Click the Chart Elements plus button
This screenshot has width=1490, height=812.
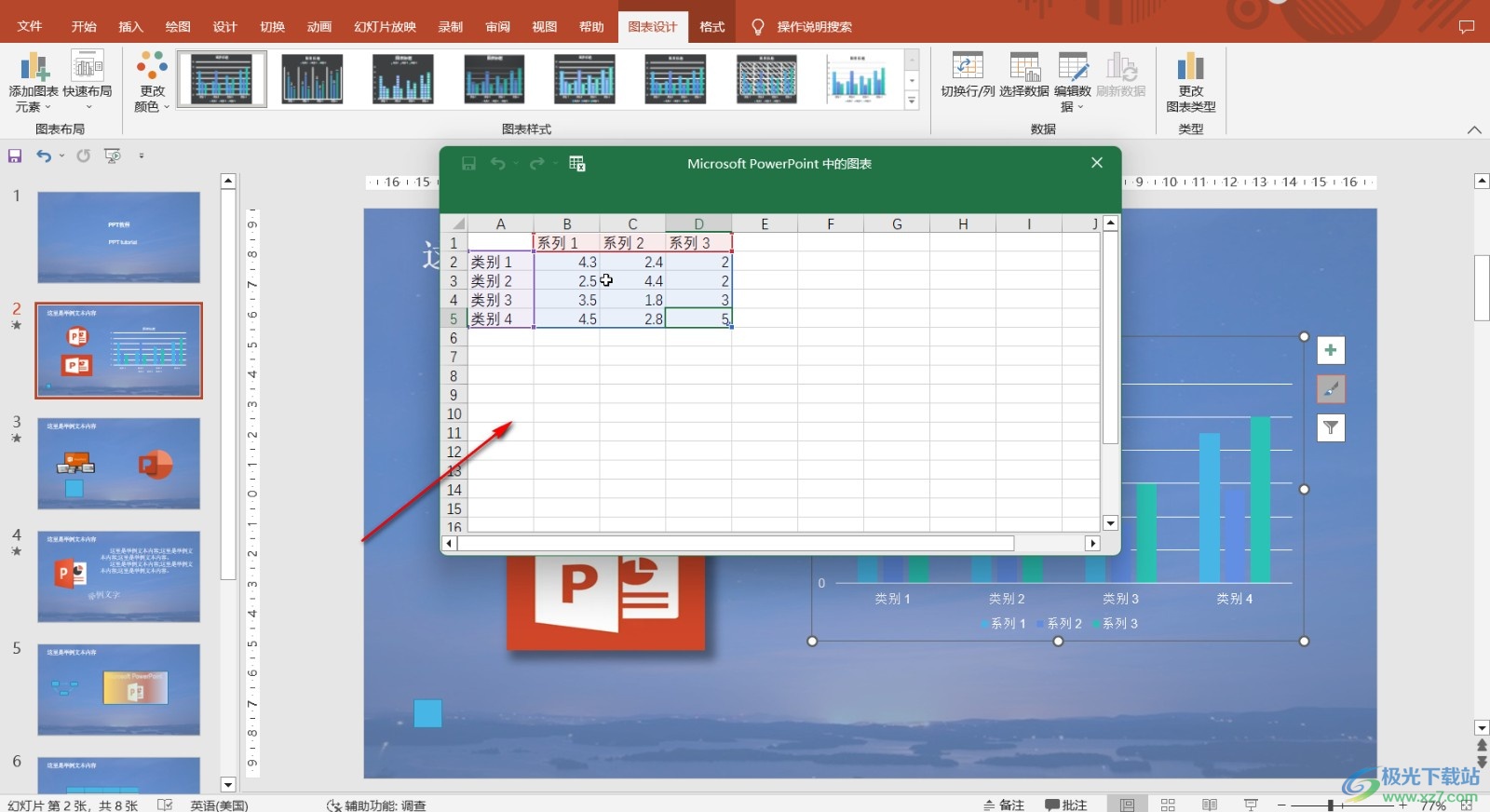click(1331, 350)
